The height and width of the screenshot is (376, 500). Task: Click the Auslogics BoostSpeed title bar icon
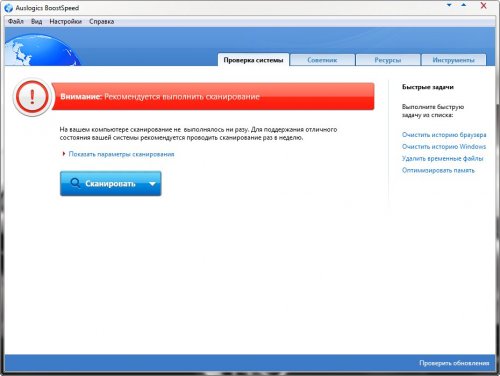click(x=9, y=8)
